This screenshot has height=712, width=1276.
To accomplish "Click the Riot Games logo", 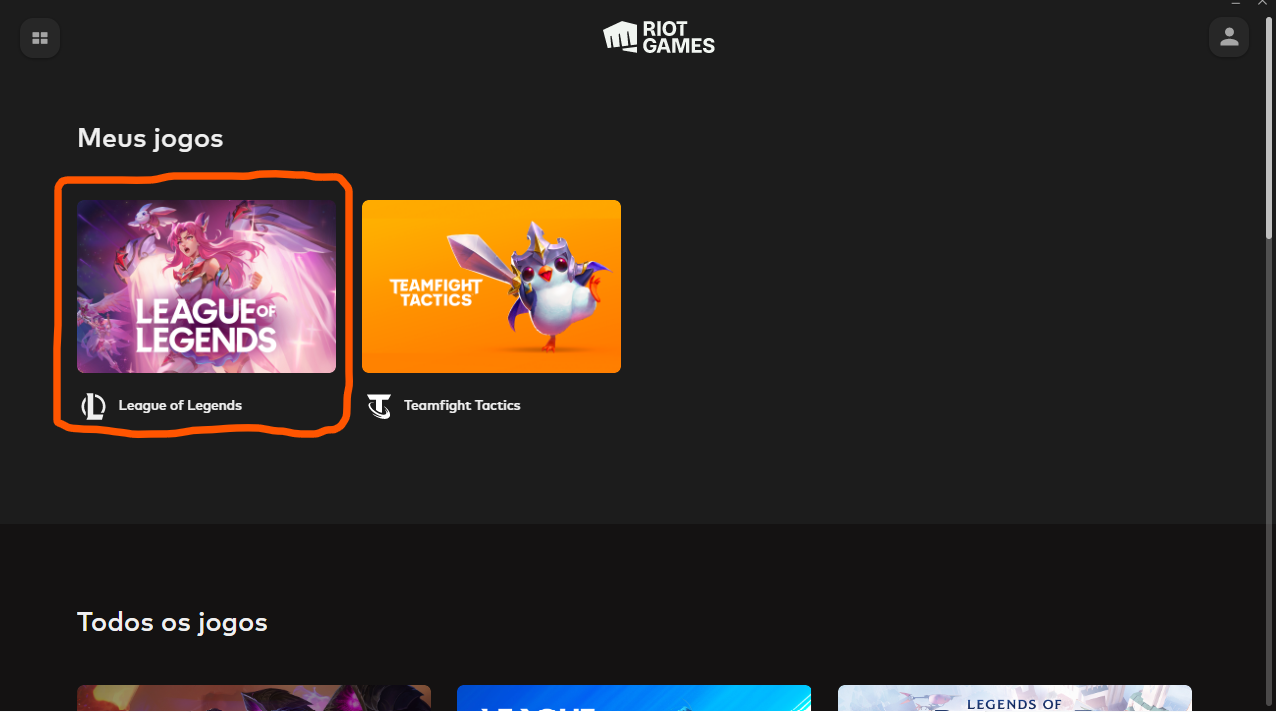I will (659, 37).
